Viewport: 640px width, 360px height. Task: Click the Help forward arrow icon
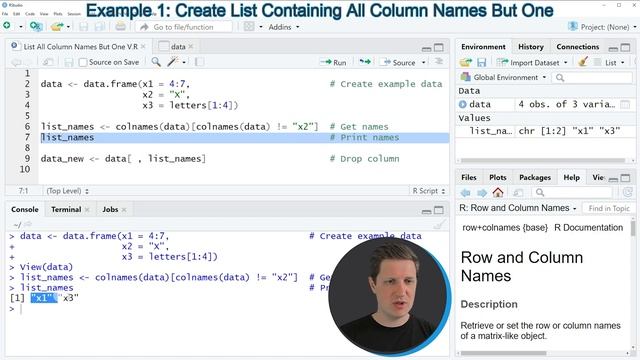482,193
